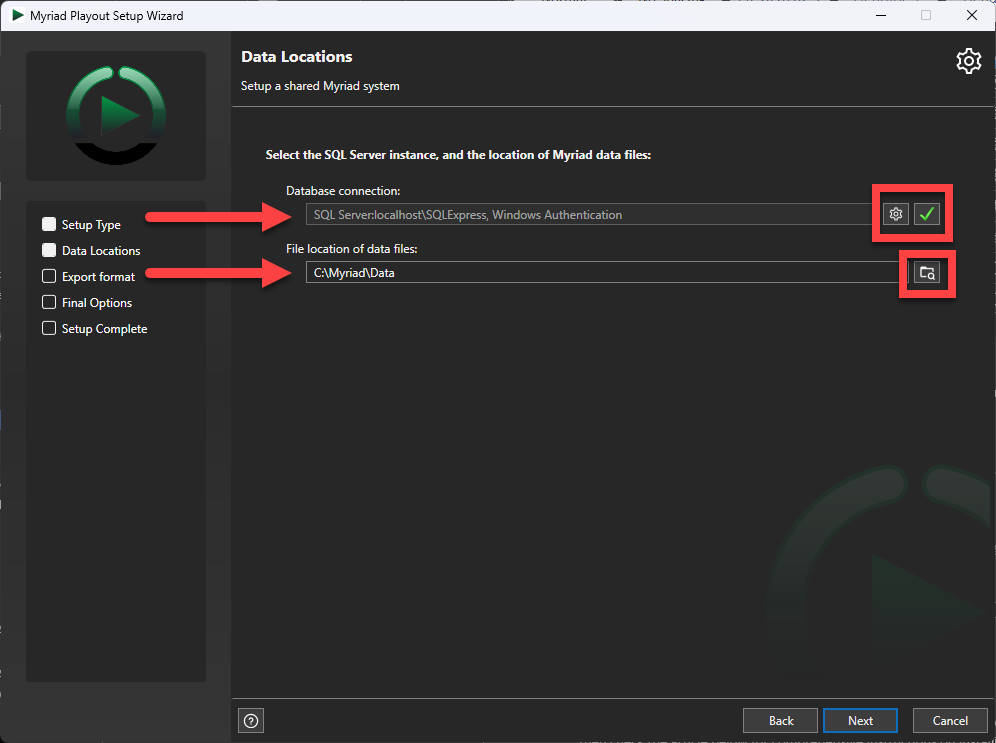Close the Setup Wizard window

(971, 15)
